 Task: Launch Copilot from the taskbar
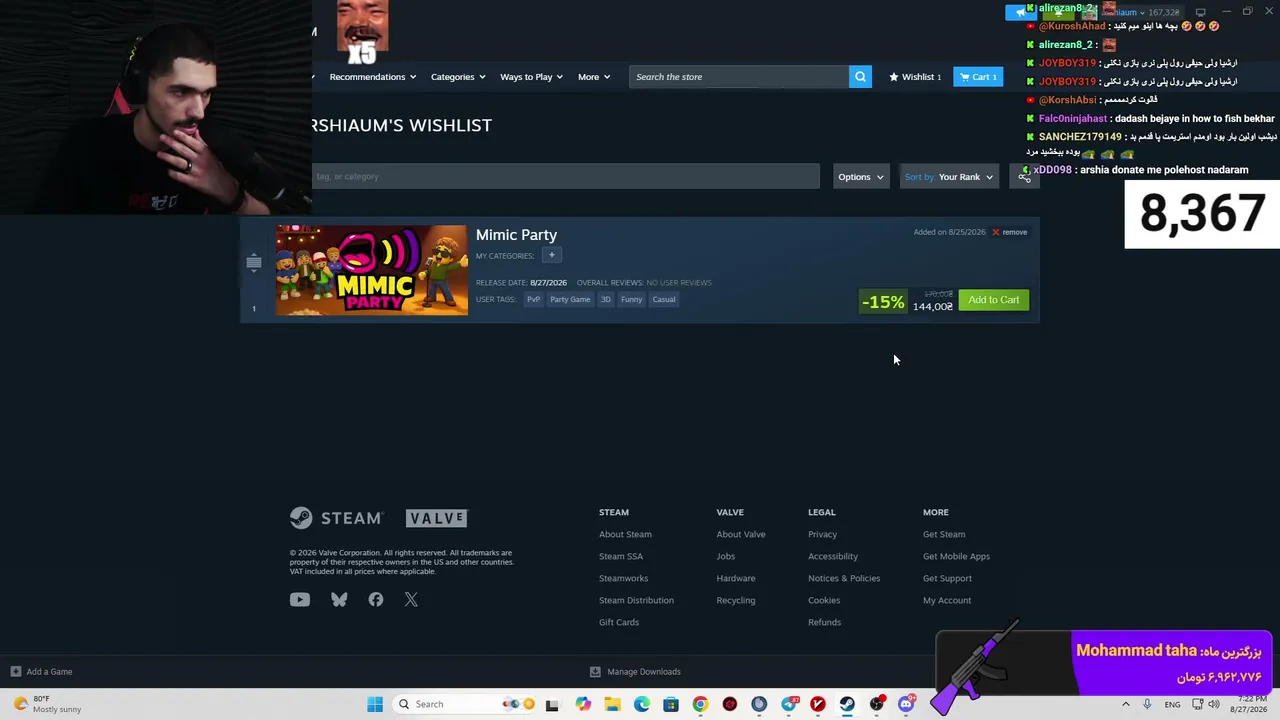point(583,704)
